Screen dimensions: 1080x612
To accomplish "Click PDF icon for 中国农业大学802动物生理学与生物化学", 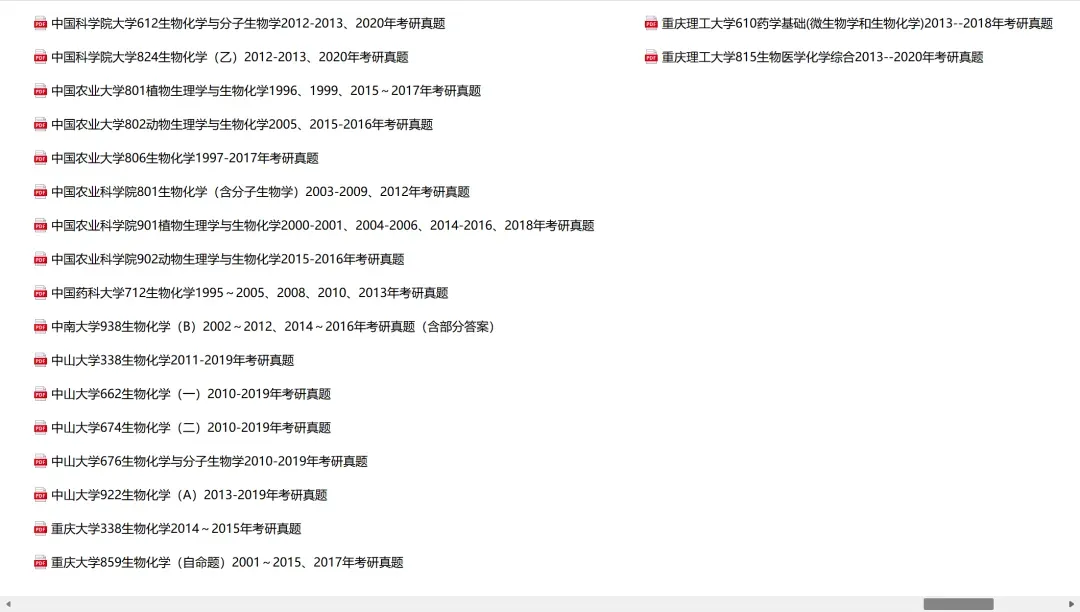I will click(41, 125).
